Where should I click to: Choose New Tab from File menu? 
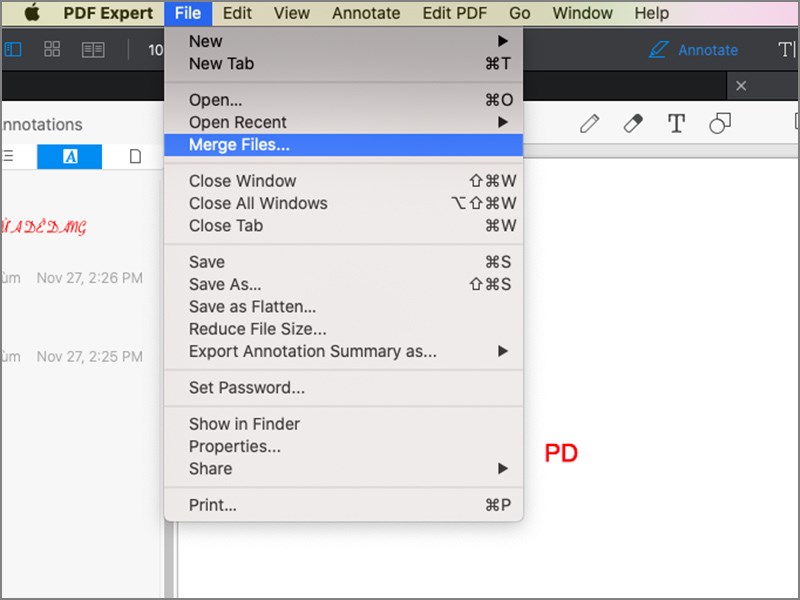[343, 64]
